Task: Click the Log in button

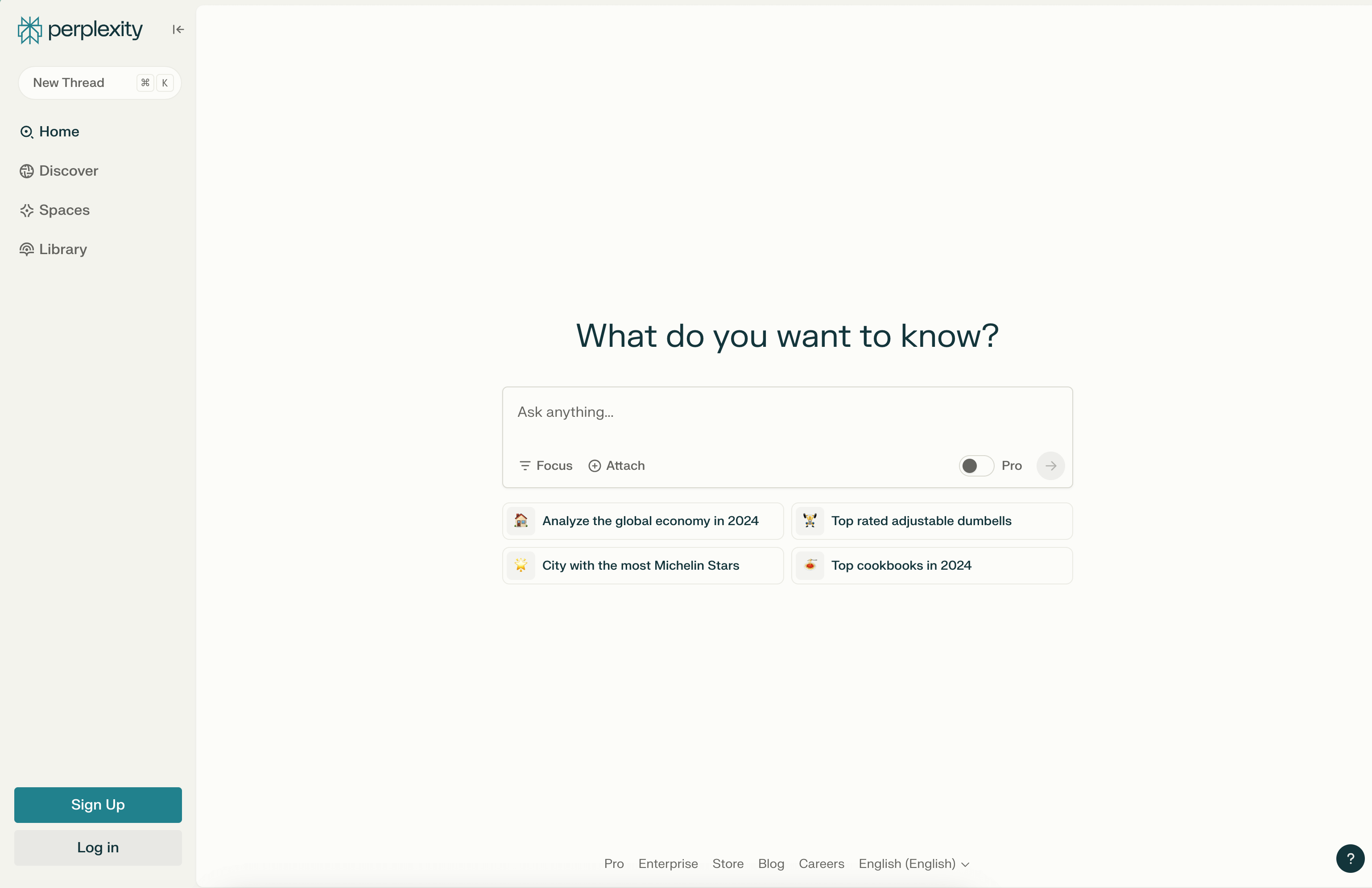Action: coord(98,847)
